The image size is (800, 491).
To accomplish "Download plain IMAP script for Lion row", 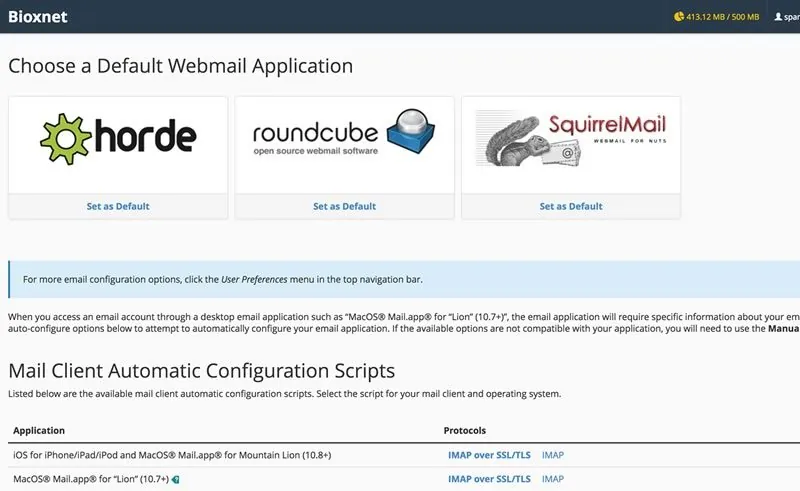I will coord(553,480).
